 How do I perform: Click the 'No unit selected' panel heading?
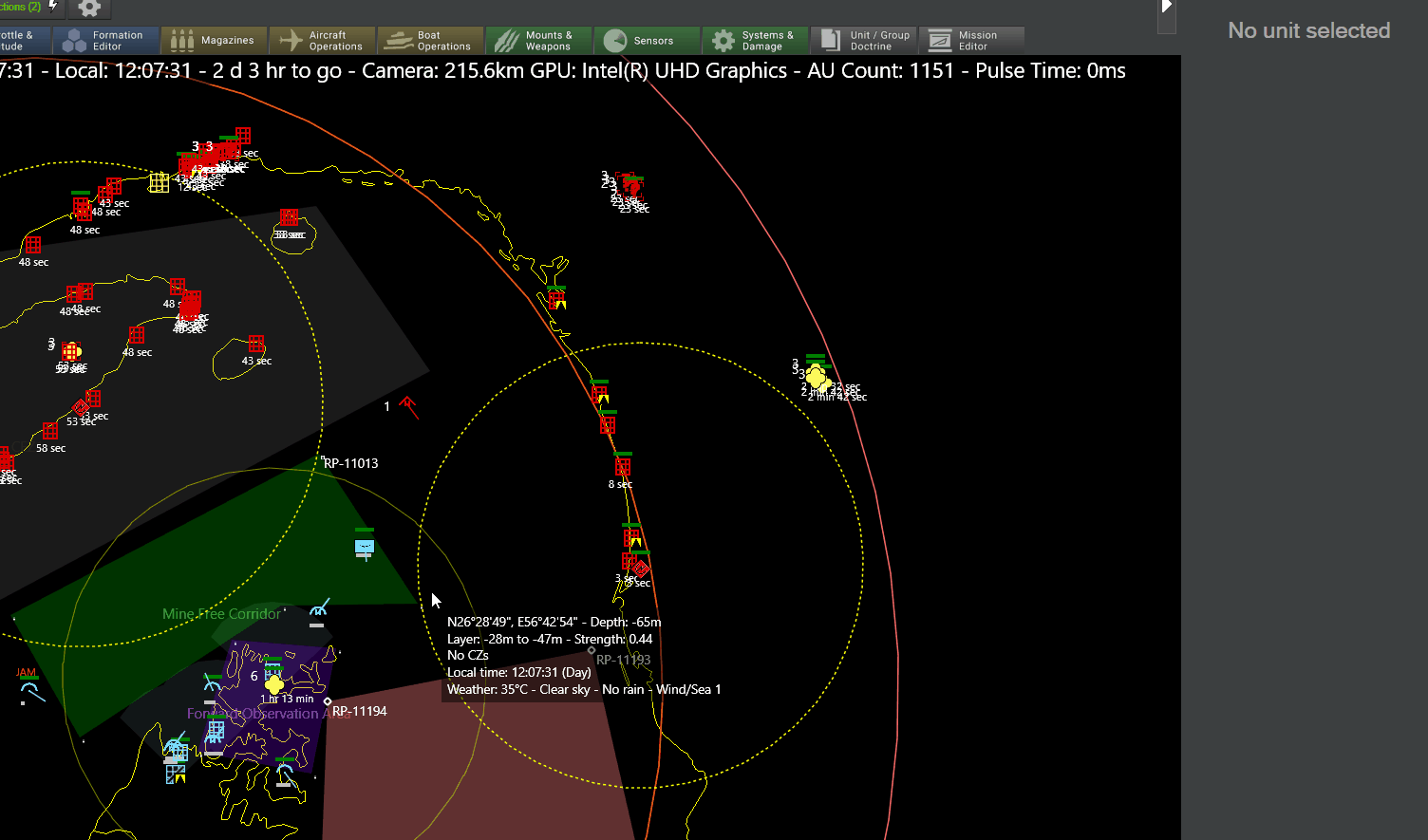[1308, 30]
